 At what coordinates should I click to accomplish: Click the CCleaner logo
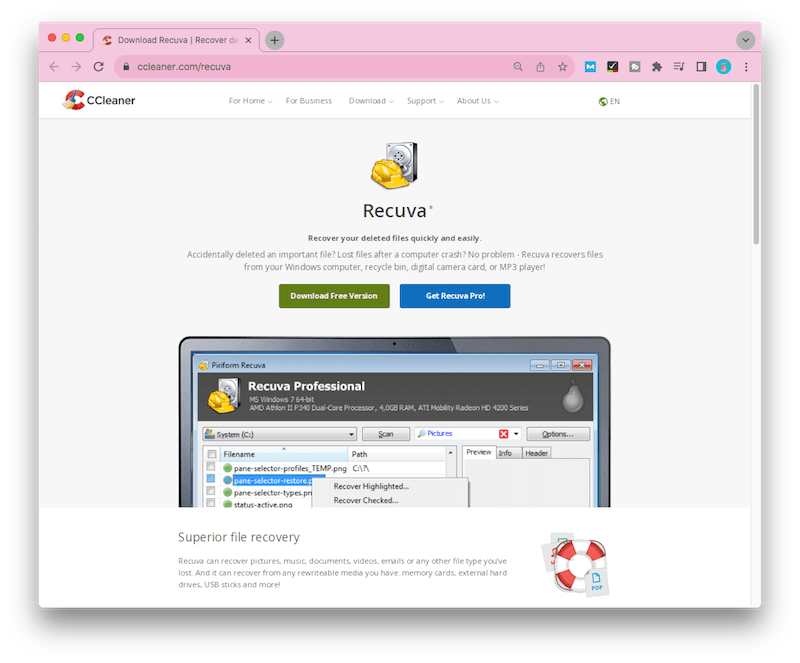(x=99, y=100)
